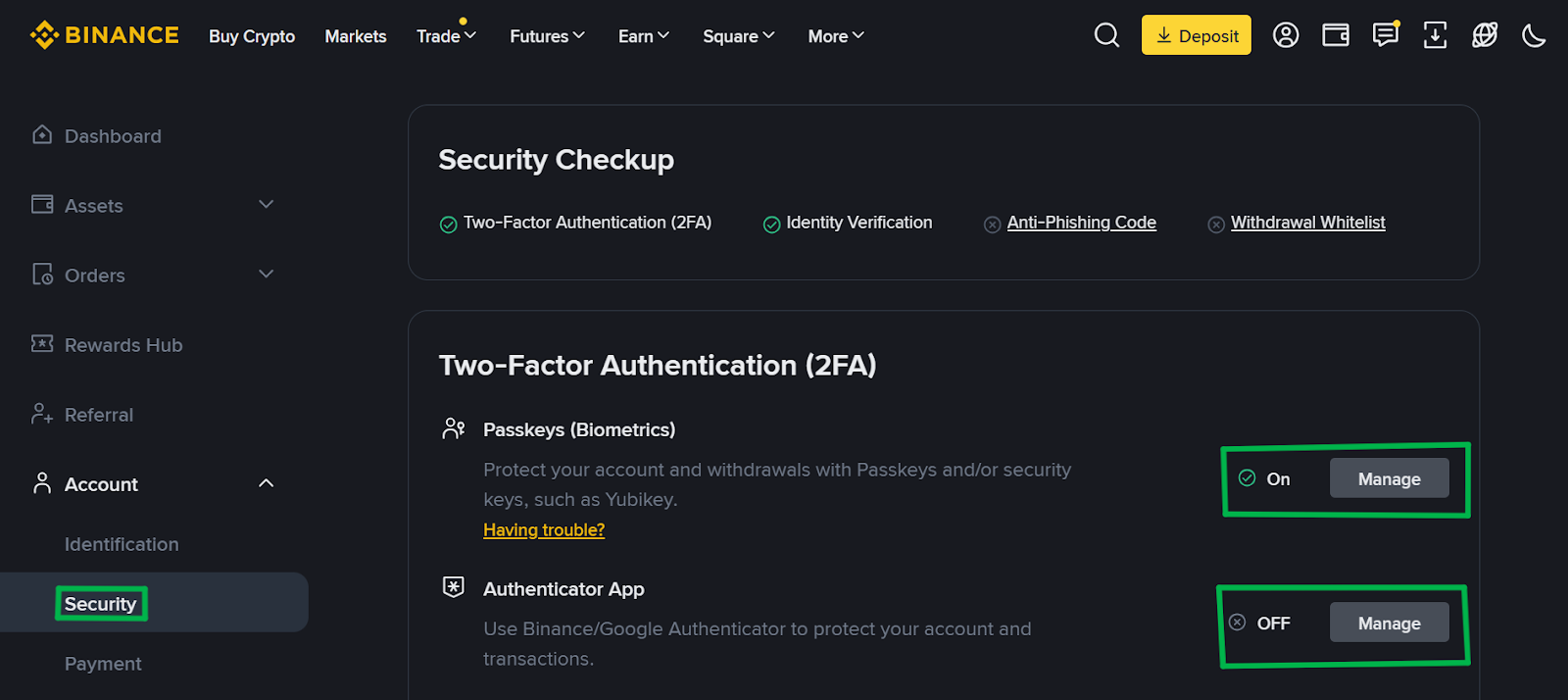Open the user profile icon
The width and height of the screenshot is (1568, 700).
point(1285,34)
